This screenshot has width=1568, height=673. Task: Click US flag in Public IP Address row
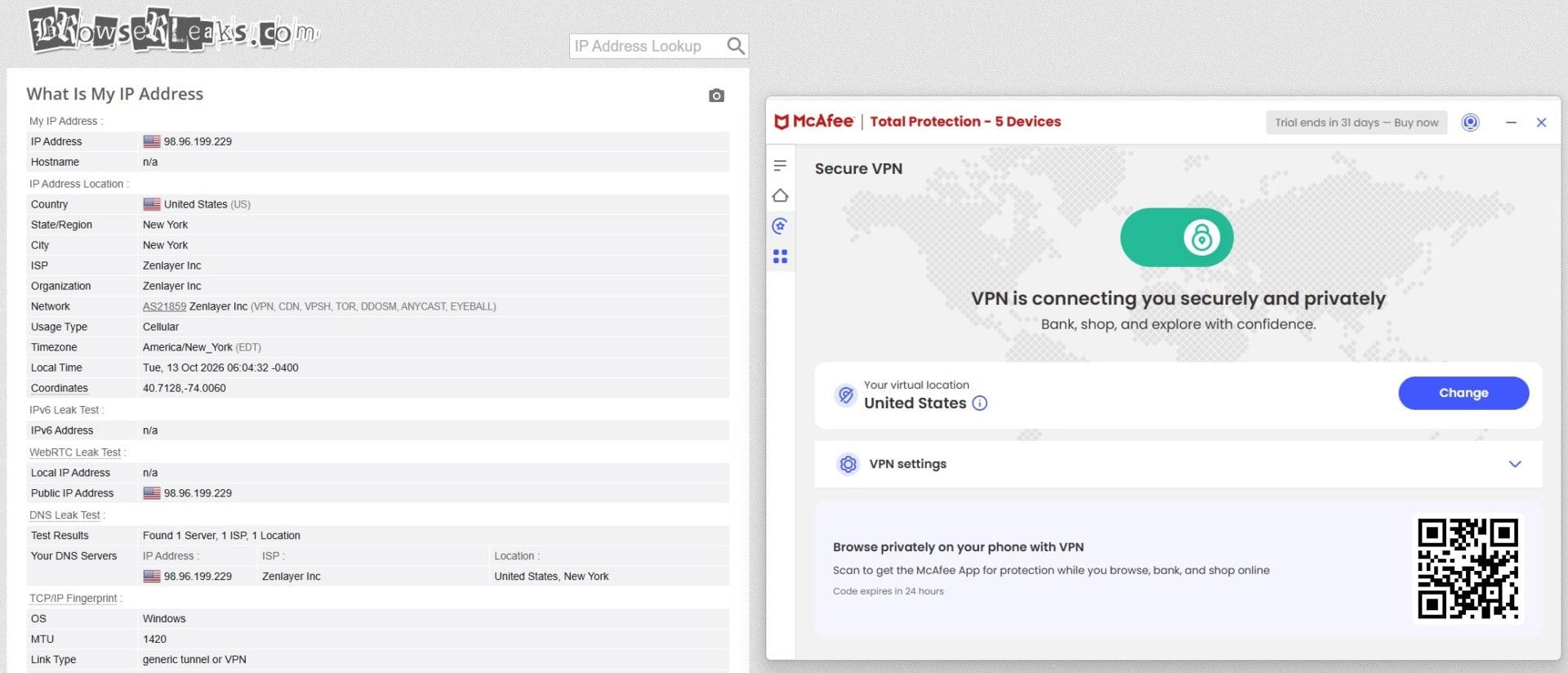pos(152,492)
